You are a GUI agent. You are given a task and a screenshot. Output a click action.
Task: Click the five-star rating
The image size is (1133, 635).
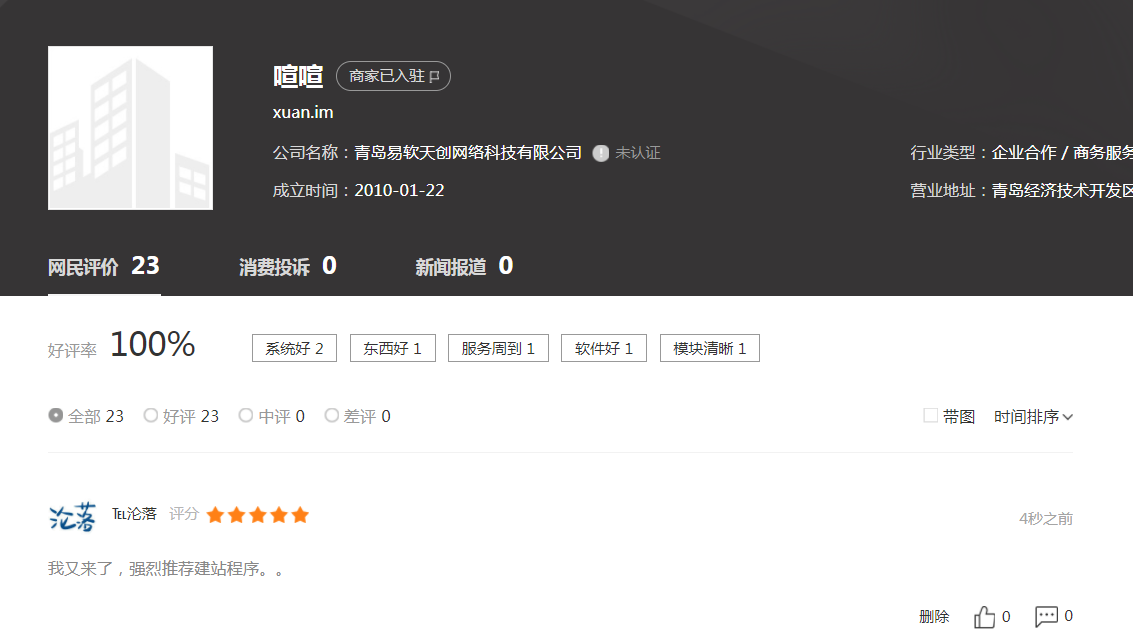pyautogui.click(x=258, y=515)
